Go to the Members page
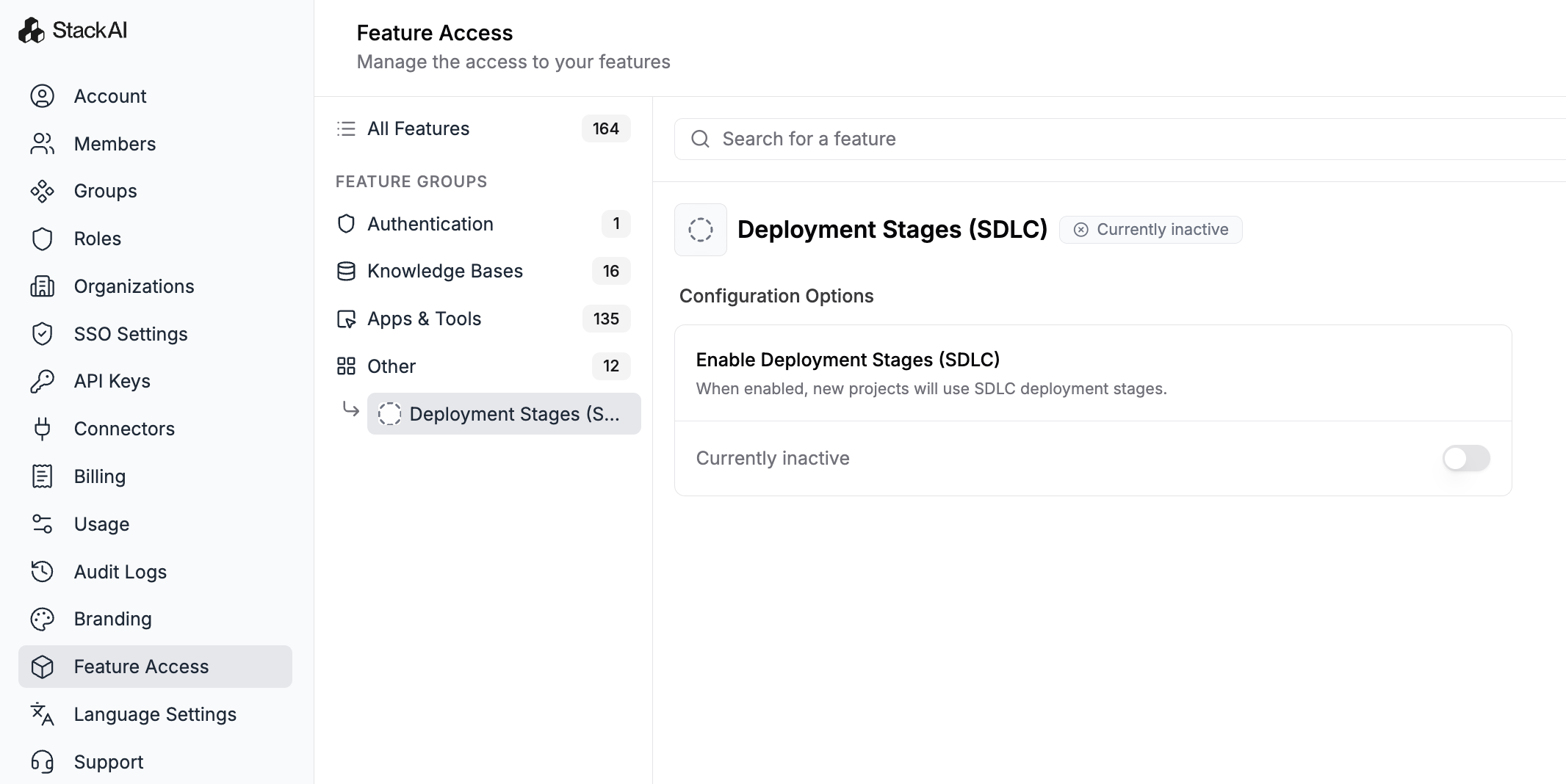This screenshot has height=784, width=1566. [x=115, y=144]
